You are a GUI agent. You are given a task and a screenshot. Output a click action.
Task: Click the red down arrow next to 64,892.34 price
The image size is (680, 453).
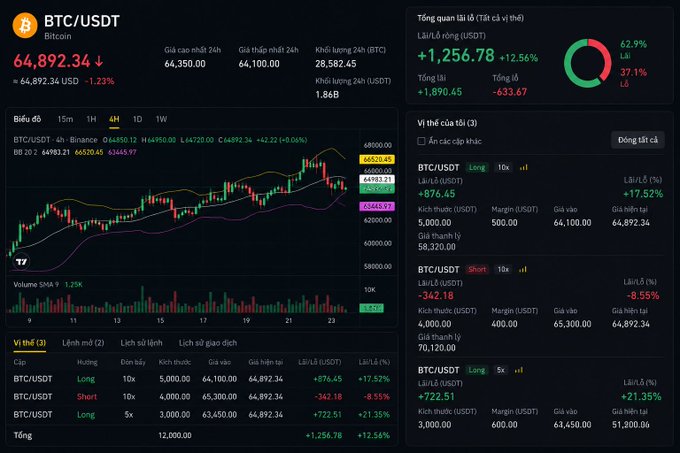(99, 61)
